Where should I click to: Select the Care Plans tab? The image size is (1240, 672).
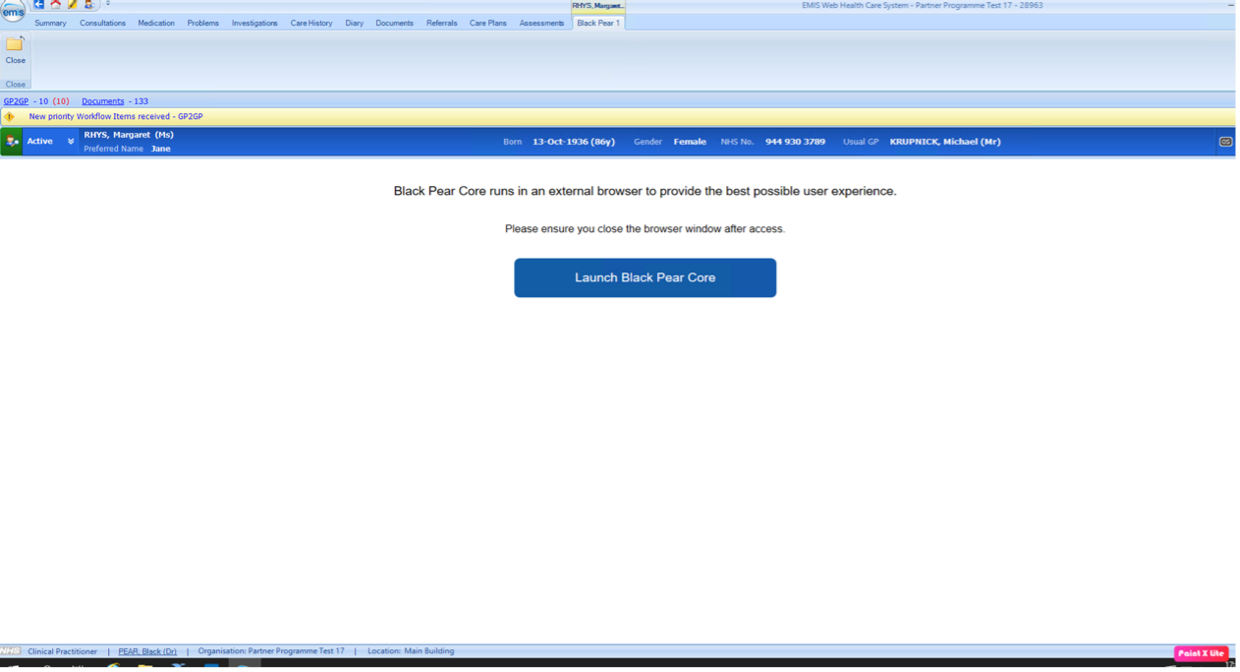tap(488, 23)
